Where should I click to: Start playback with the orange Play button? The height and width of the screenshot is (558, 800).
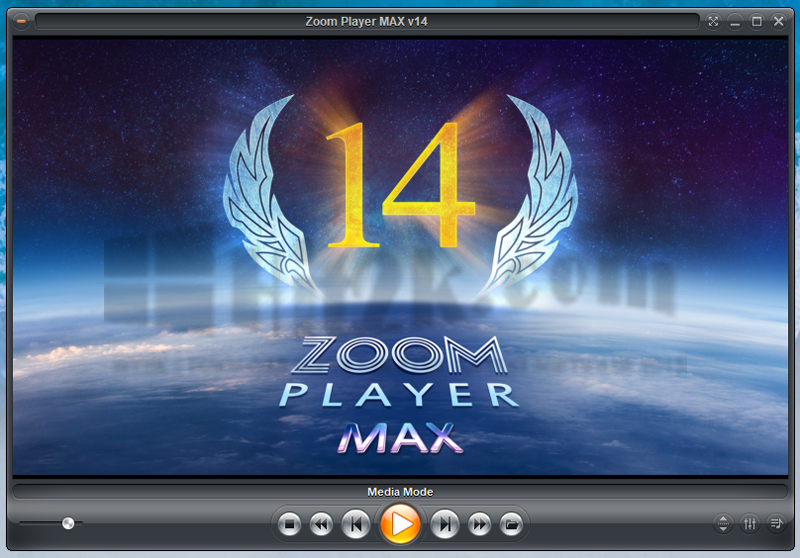(401, 523)
